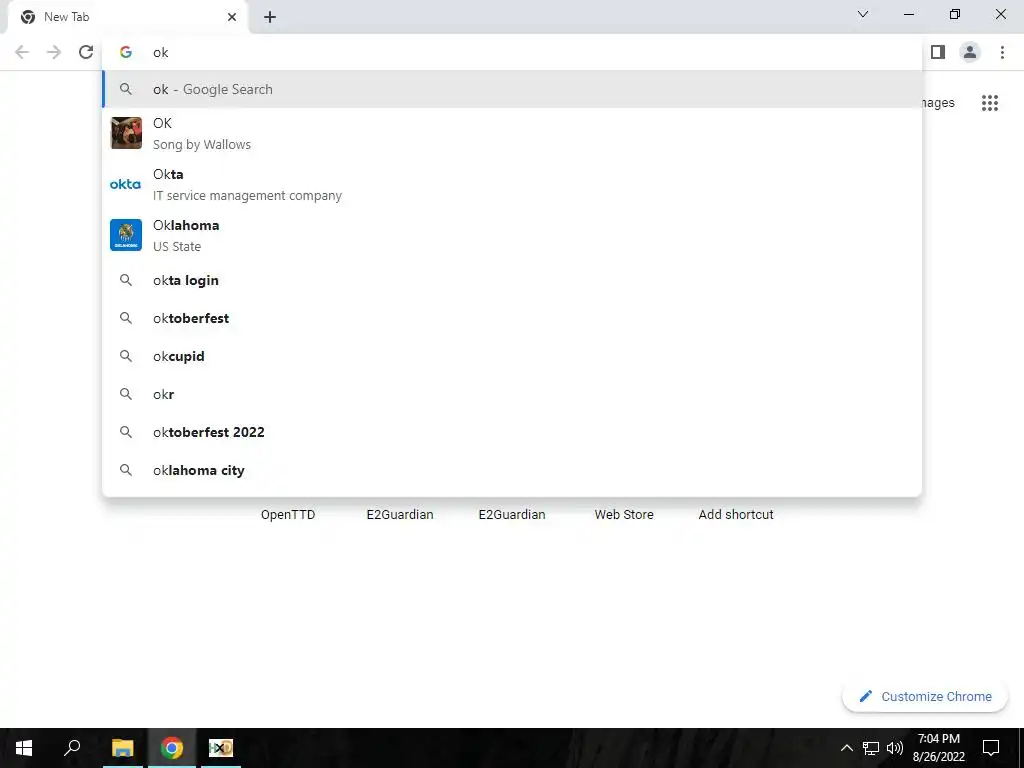The width and height of the screenshot is (1024, 768).
Task: Open the notification center icon
Action: 991,748
